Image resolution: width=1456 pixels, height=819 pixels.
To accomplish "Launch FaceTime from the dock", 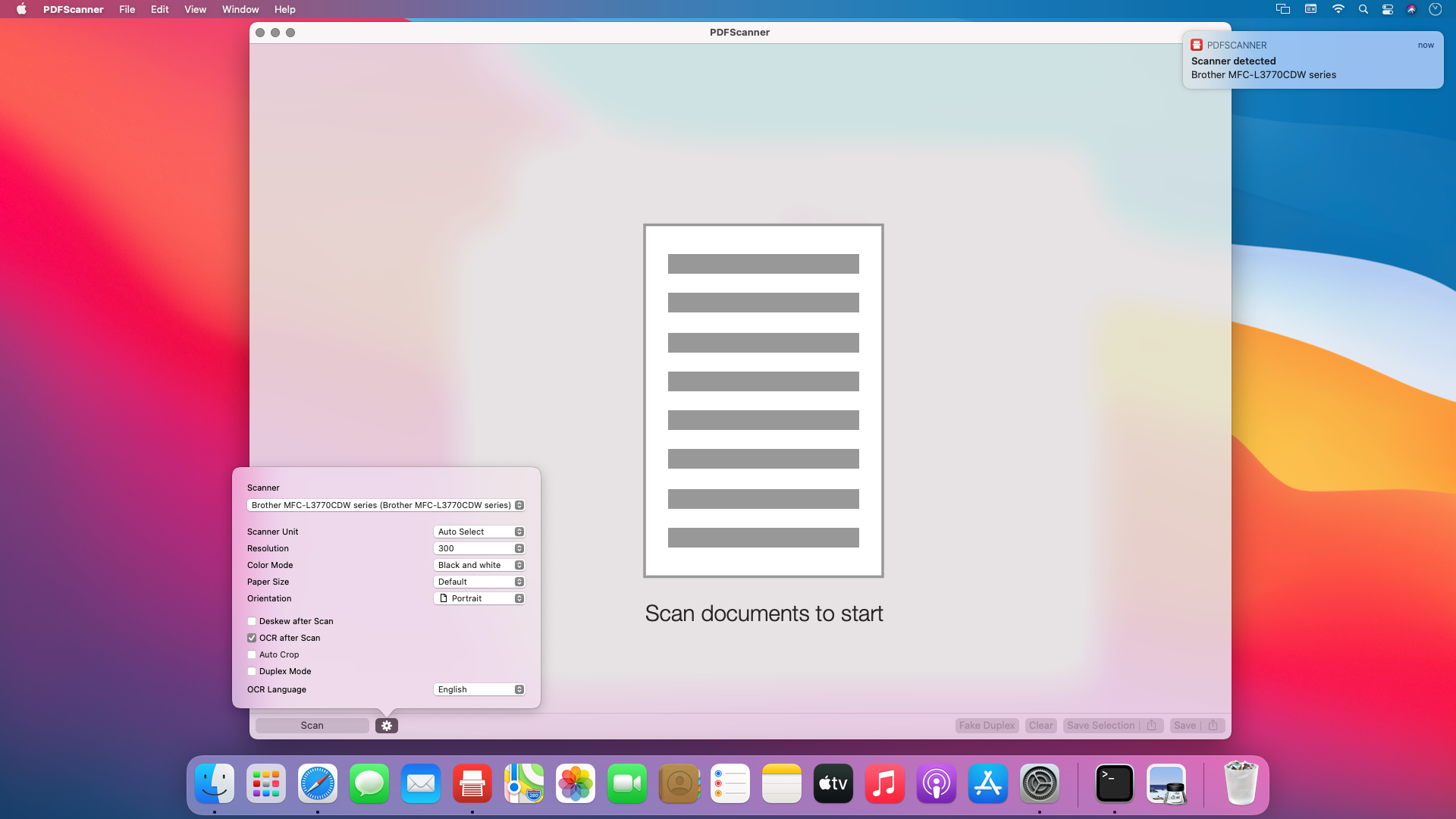I will point(627,783).
